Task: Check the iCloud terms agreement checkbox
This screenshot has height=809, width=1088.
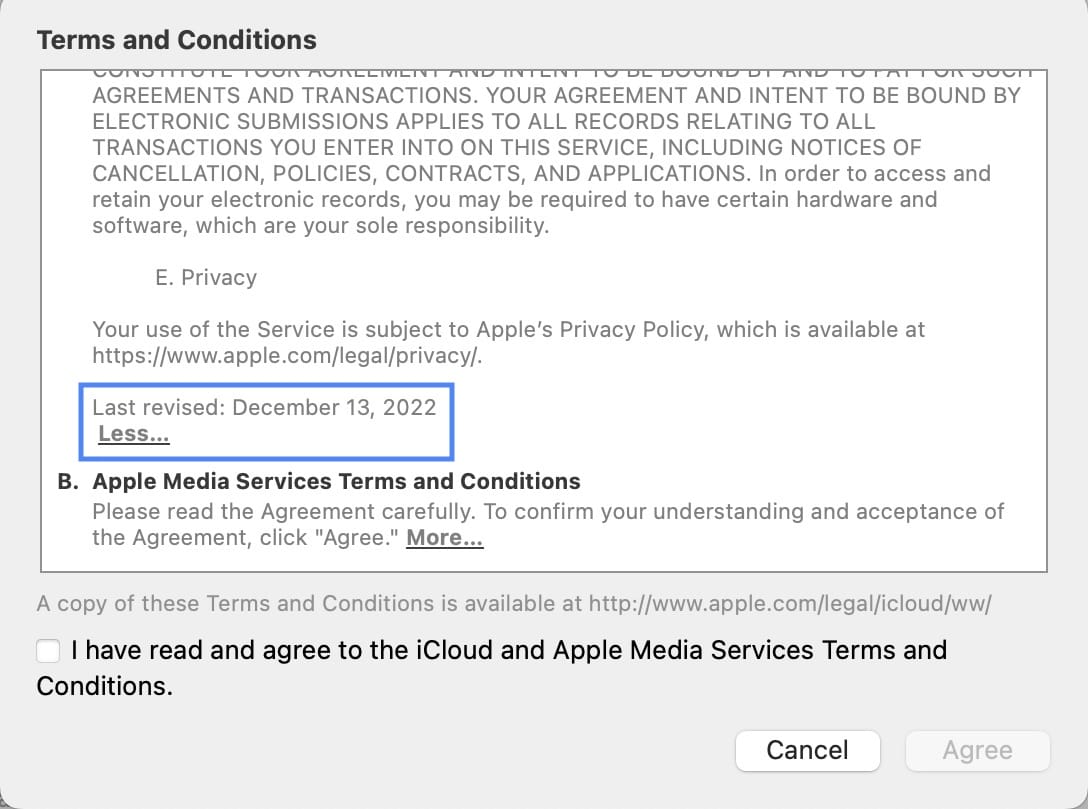Action: 47,650
